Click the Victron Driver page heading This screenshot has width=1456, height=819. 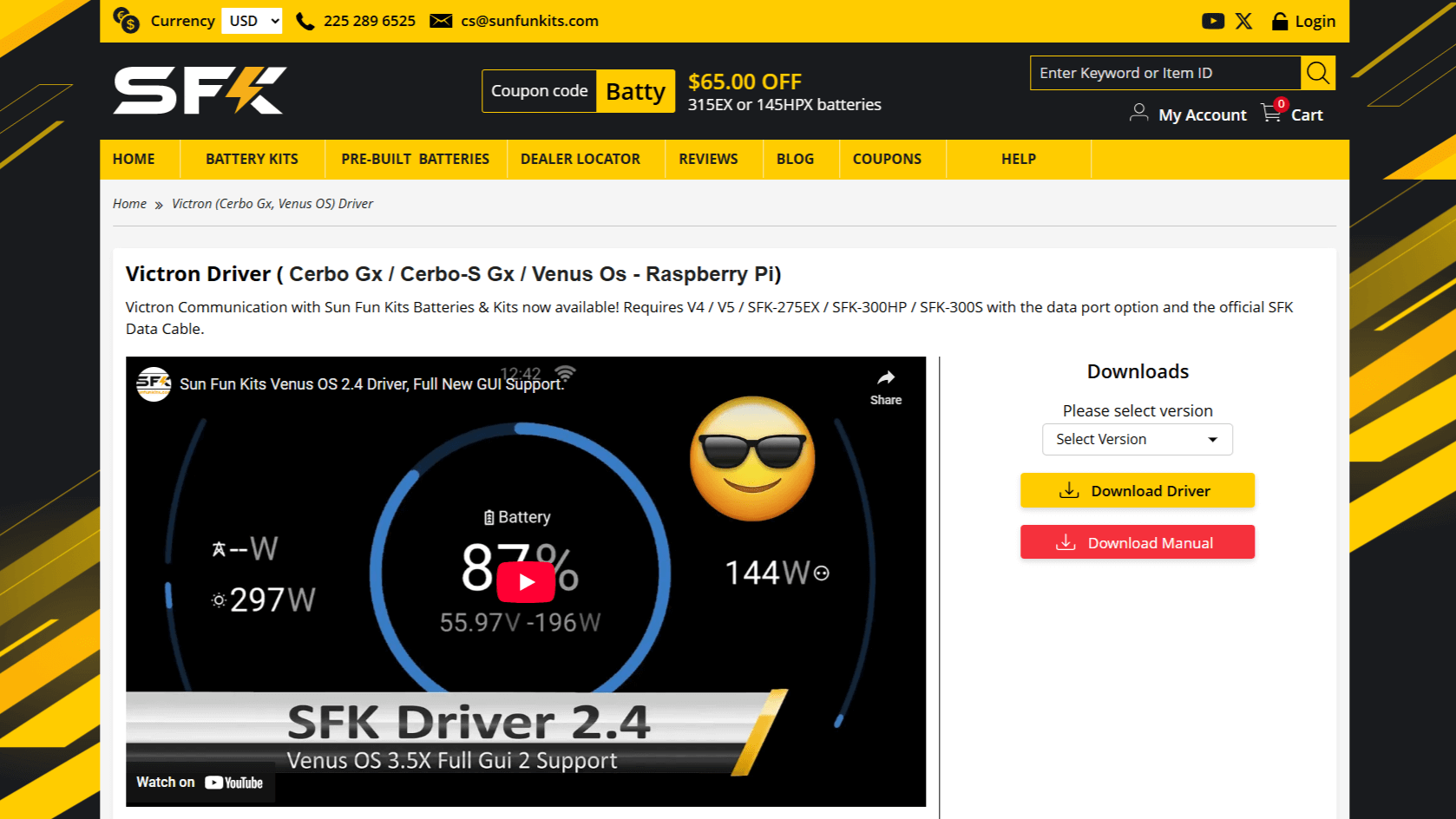[x=453, y=274]
